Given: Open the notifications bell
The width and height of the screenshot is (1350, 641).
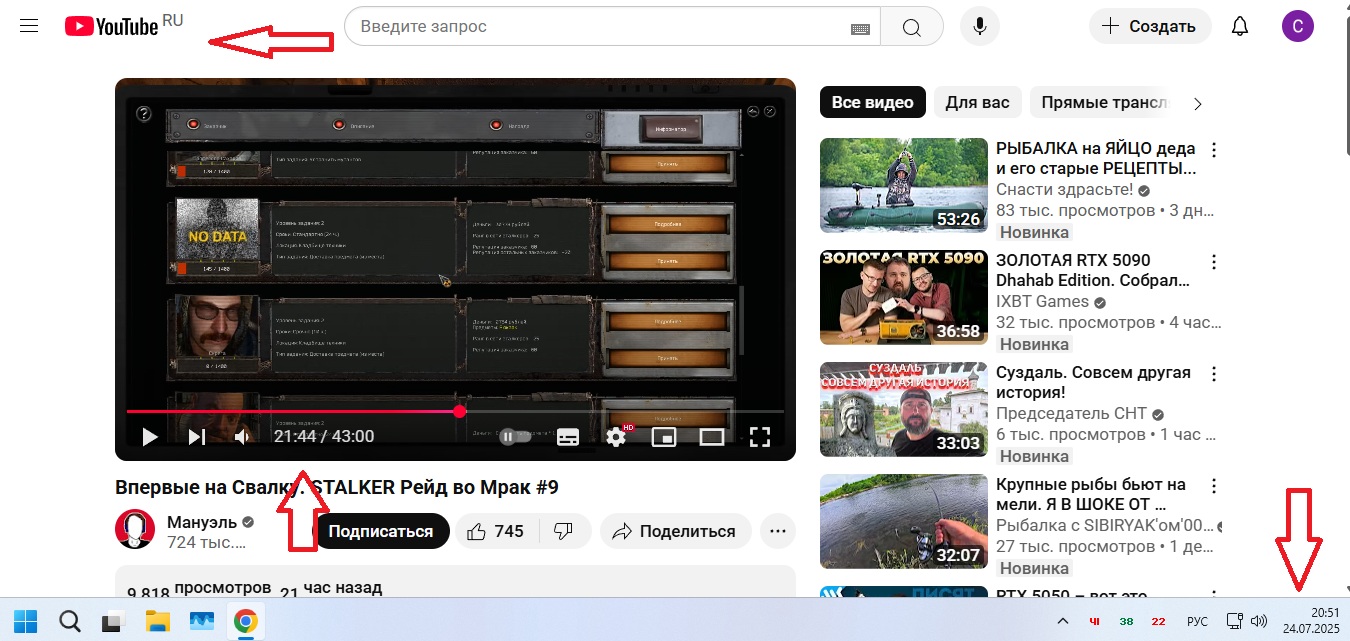Looking at the screenshot, I should 1240,27.
